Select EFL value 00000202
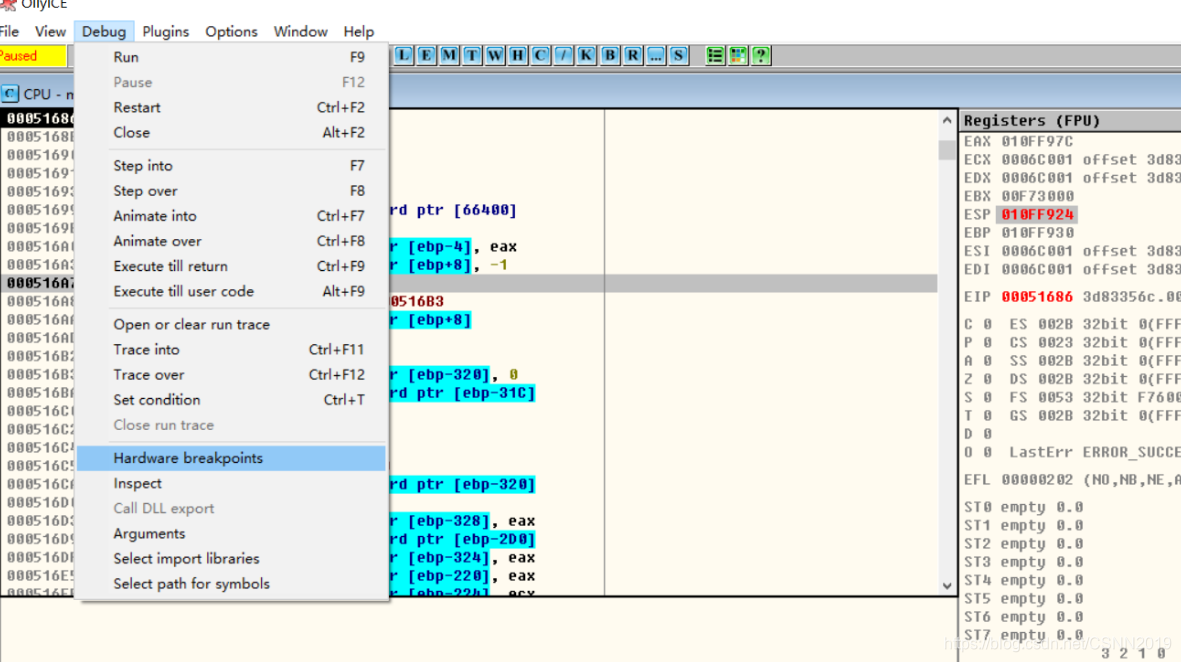This screenshot has height=662, width=1181. [1037, 480]
